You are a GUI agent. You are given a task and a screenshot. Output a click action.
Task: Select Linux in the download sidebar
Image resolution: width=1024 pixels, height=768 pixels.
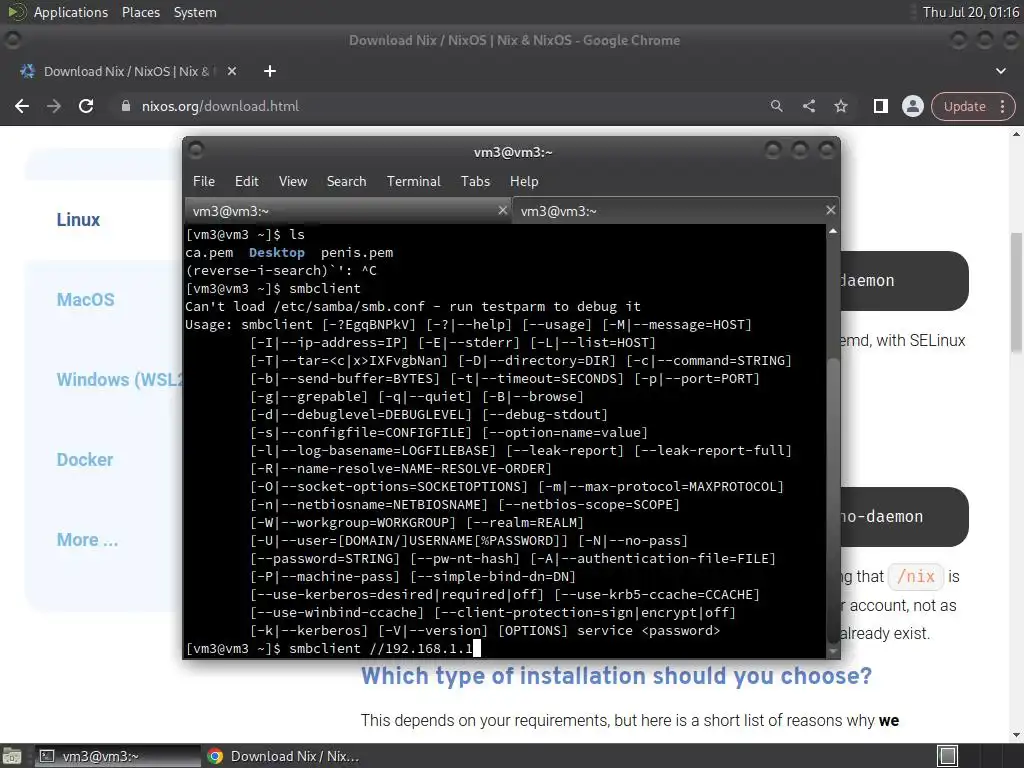(78, 220)
